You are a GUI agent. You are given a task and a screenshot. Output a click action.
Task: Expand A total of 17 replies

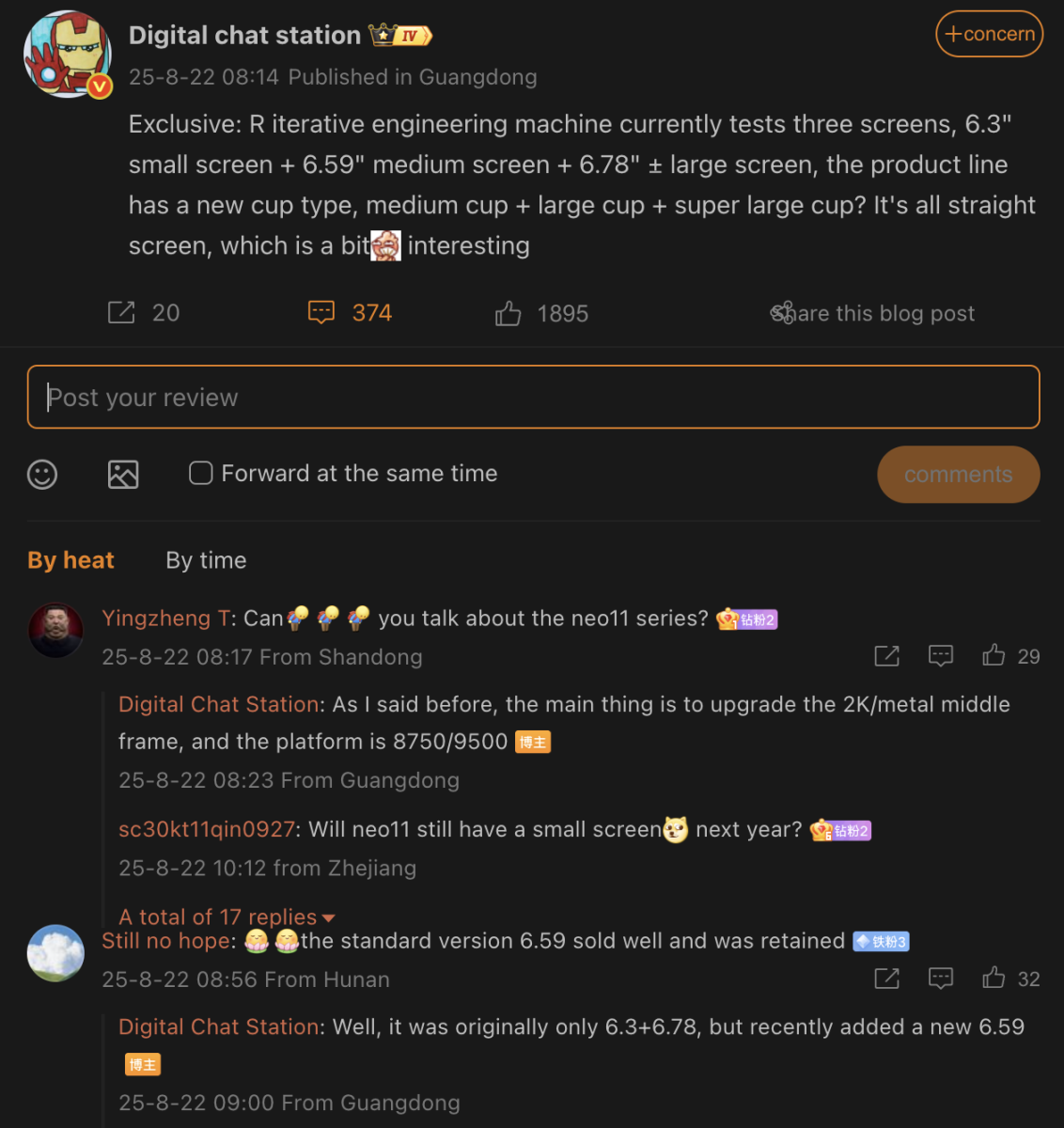point(227,916)
